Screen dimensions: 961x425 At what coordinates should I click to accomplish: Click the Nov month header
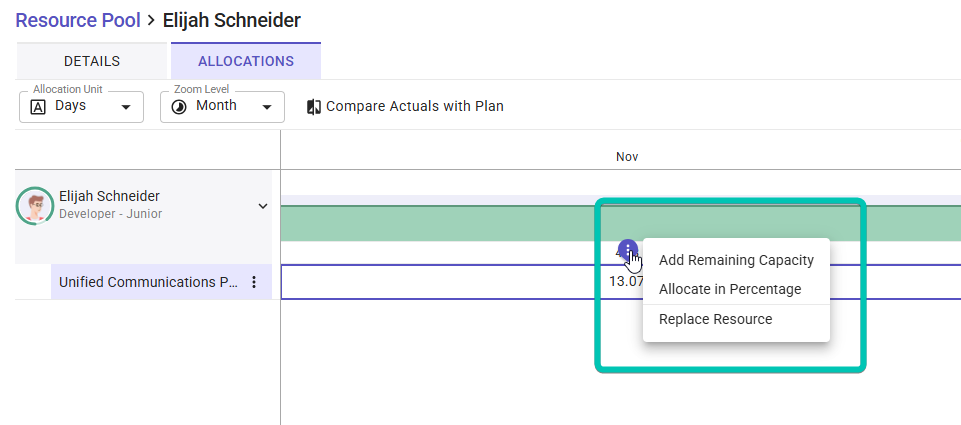pos(627,157)
